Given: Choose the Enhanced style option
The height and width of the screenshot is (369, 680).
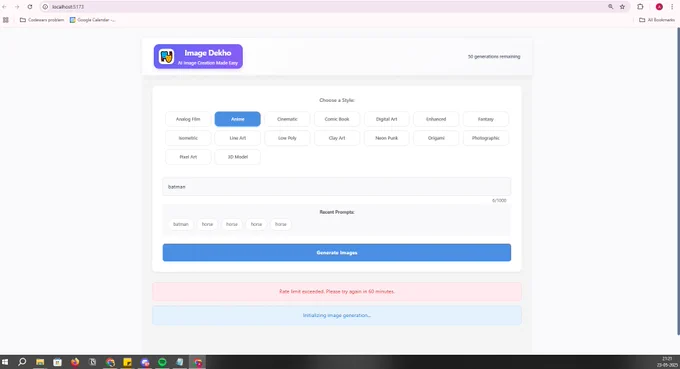Looking at the screenshot, I should tap(436, 119).
